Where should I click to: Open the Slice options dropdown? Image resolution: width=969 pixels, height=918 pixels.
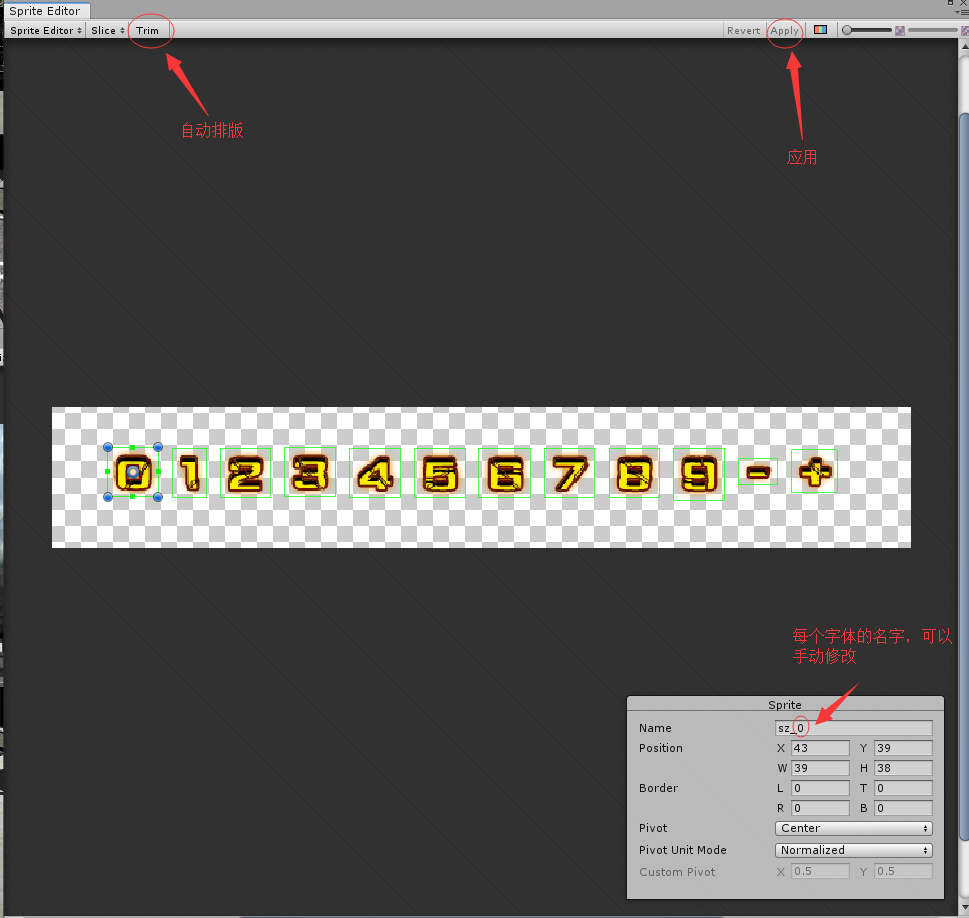(x=106, y=30)
